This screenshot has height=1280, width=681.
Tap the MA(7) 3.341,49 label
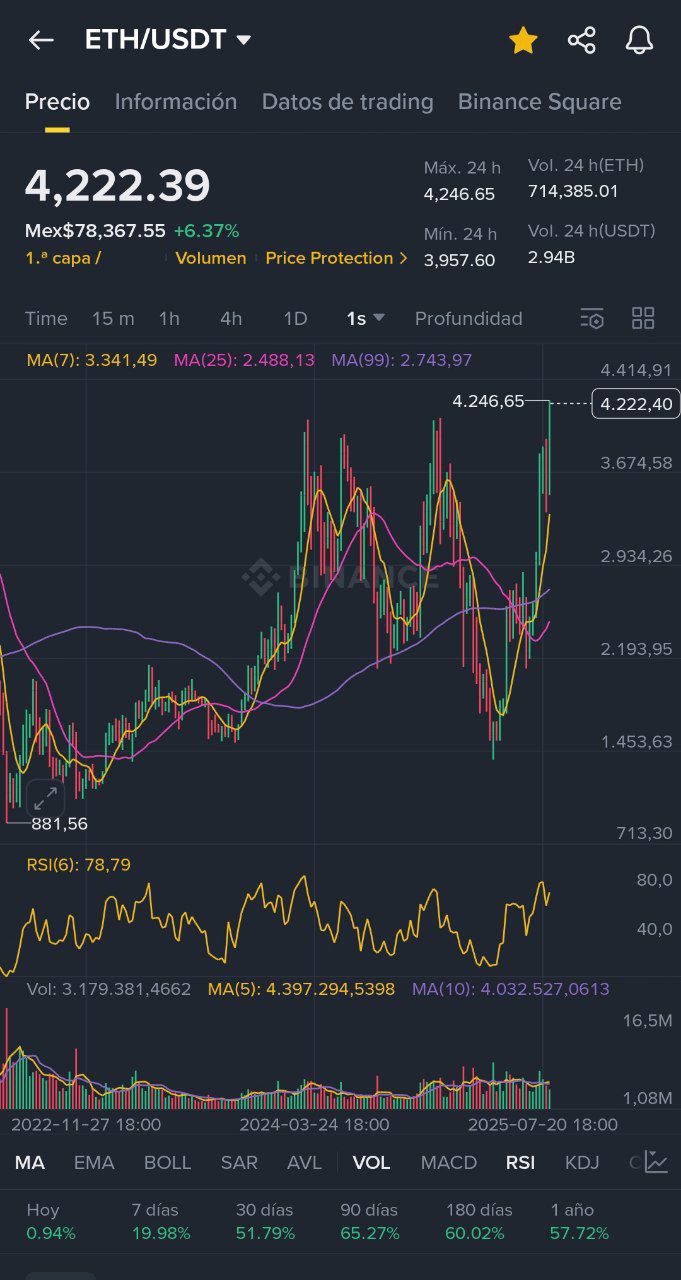[92, 360]
